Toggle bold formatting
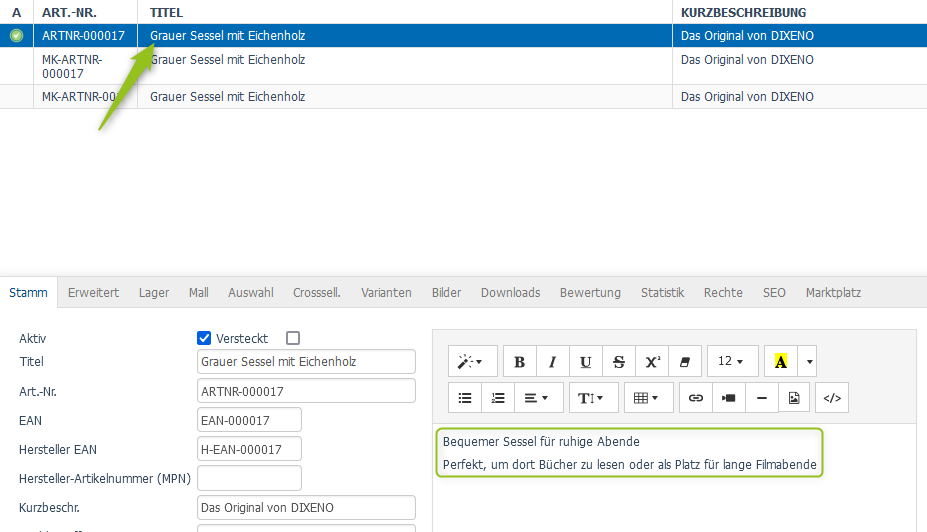The image size is (927, 532). tap(520, 361)
